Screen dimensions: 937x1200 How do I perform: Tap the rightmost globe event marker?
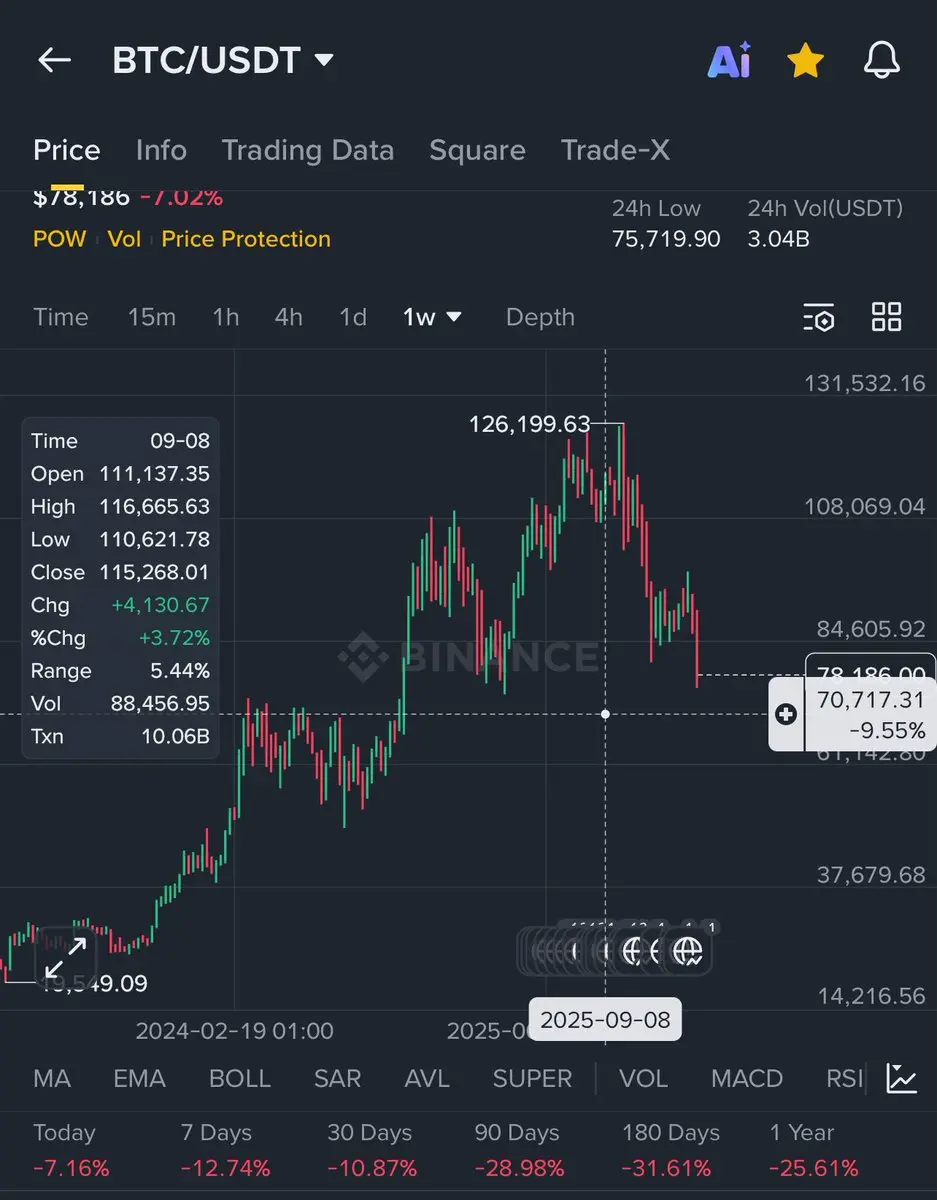tap(688, 950)
